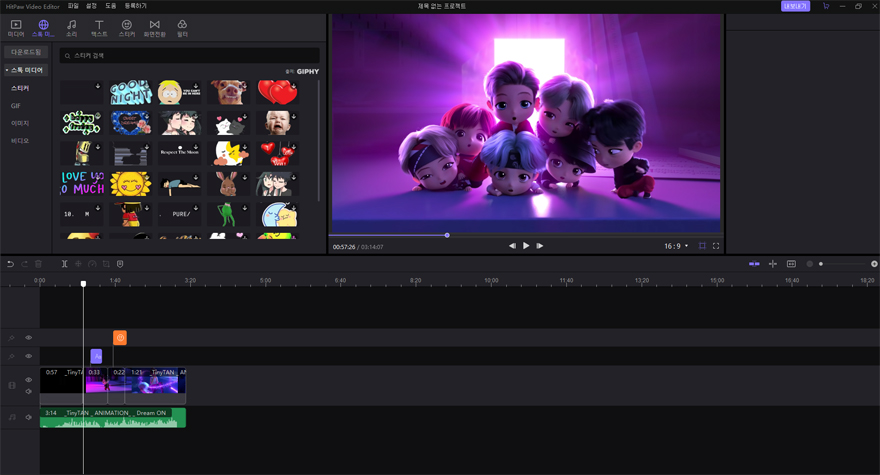Screen dimensions: 880x475
Task: Click the sticker panel vertical scrollbar
Action: (x=319, y=140)
